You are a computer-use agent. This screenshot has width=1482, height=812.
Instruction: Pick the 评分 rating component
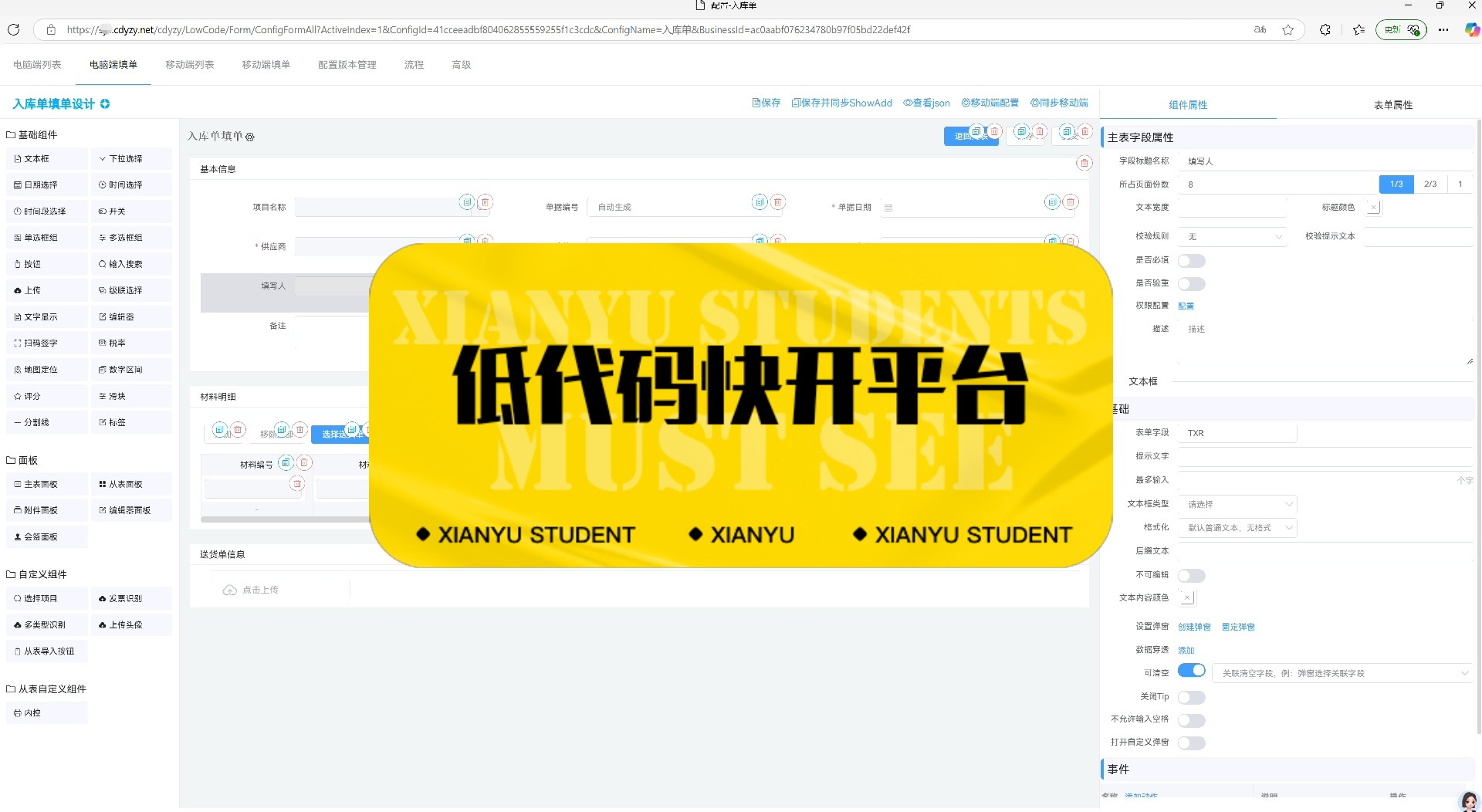click(x=47, y=397)
